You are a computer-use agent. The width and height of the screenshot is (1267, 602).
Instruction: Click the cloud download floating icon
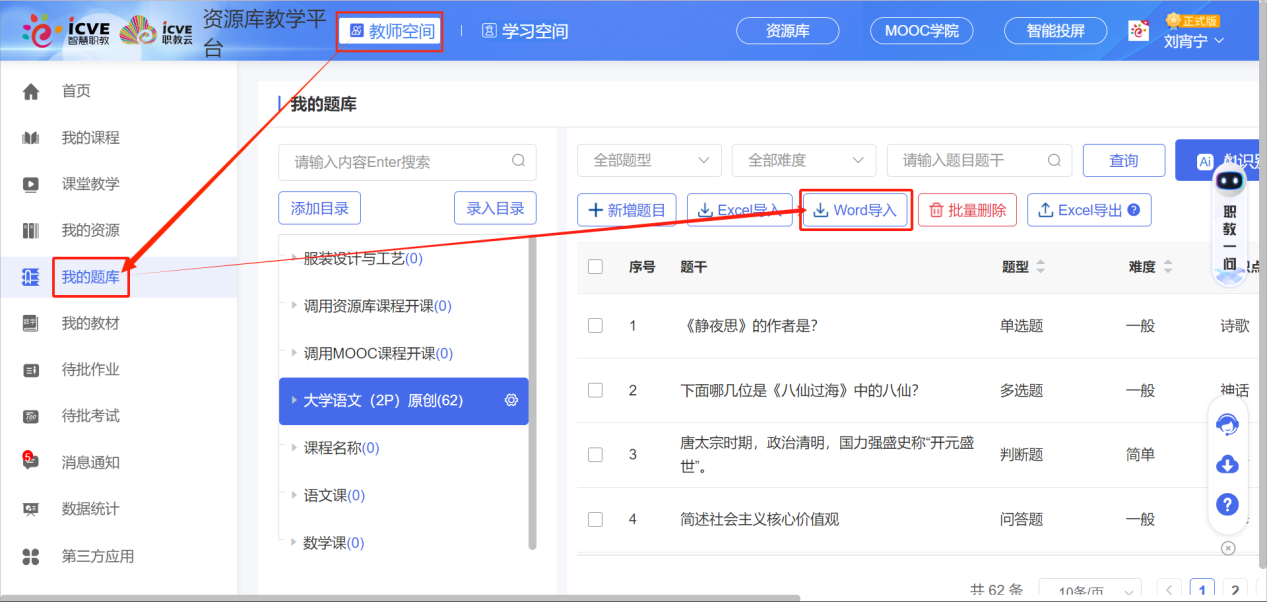(1227, 465)
